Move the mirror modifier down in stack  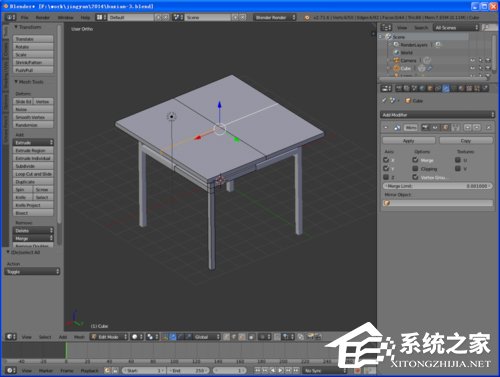click(477, 127)
